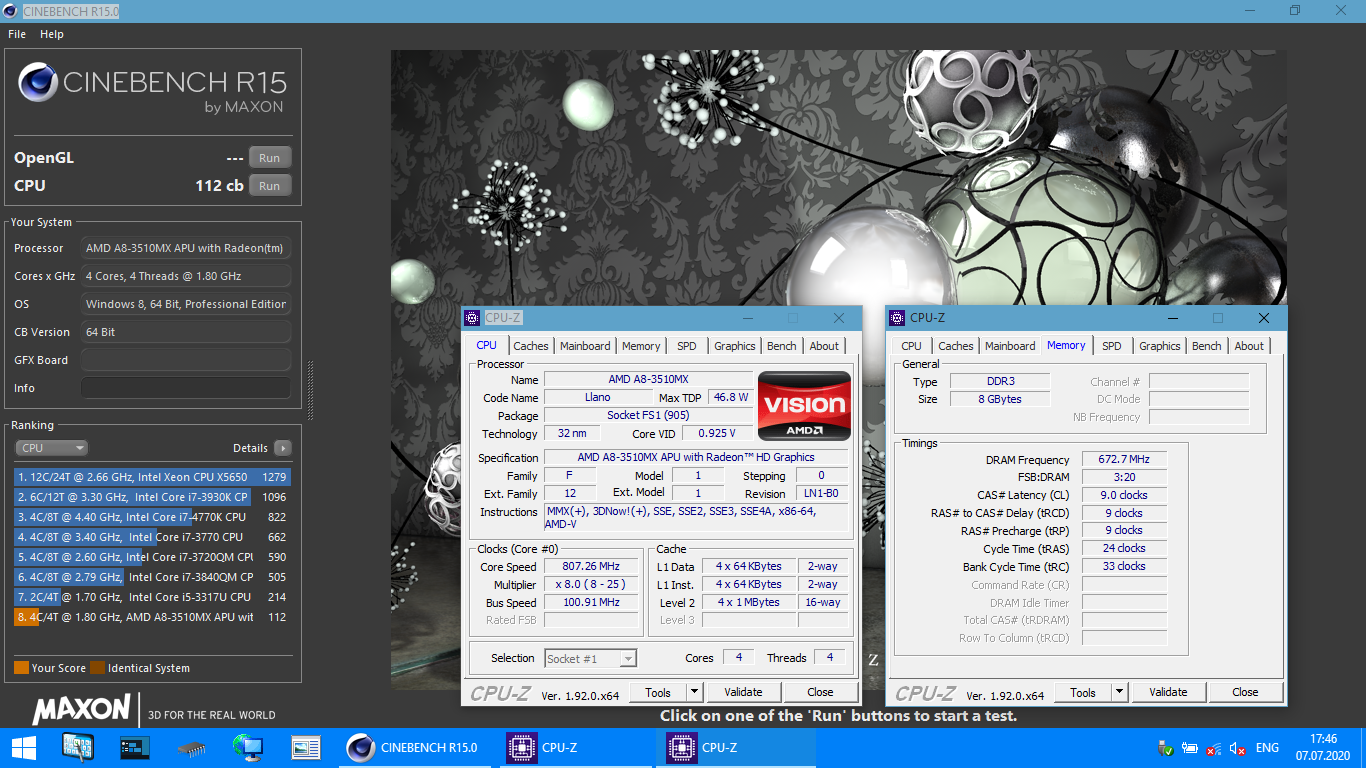Switch to About tab in CPU window
The image size is (1366, 768).
825,346
